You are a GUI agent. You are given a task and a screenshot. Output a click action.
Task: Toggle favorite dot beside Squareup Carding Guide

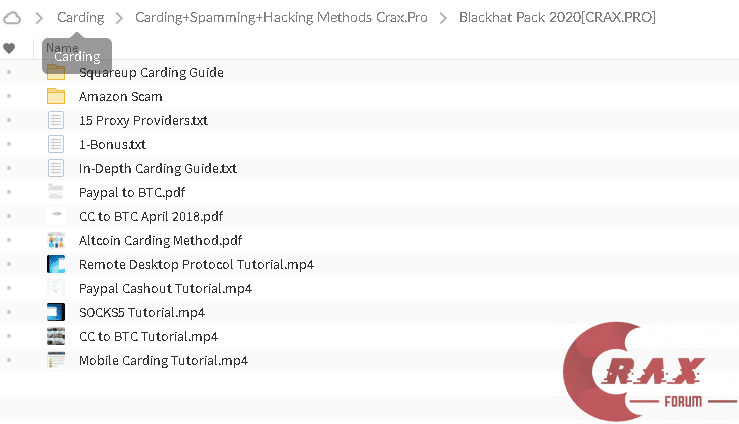tap(9, 72)
